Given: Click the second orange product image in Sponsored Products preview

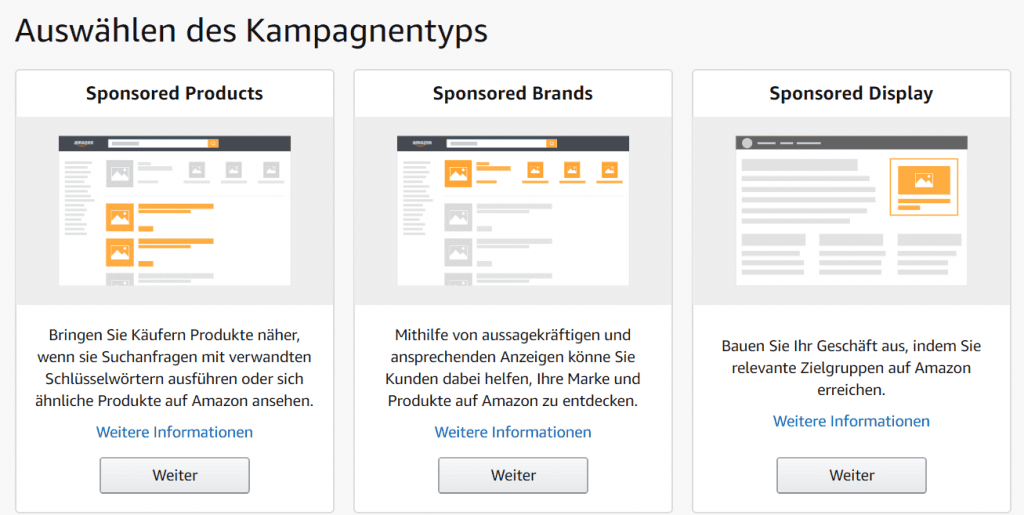Looking at the screenshot, I should pos(120,253).
